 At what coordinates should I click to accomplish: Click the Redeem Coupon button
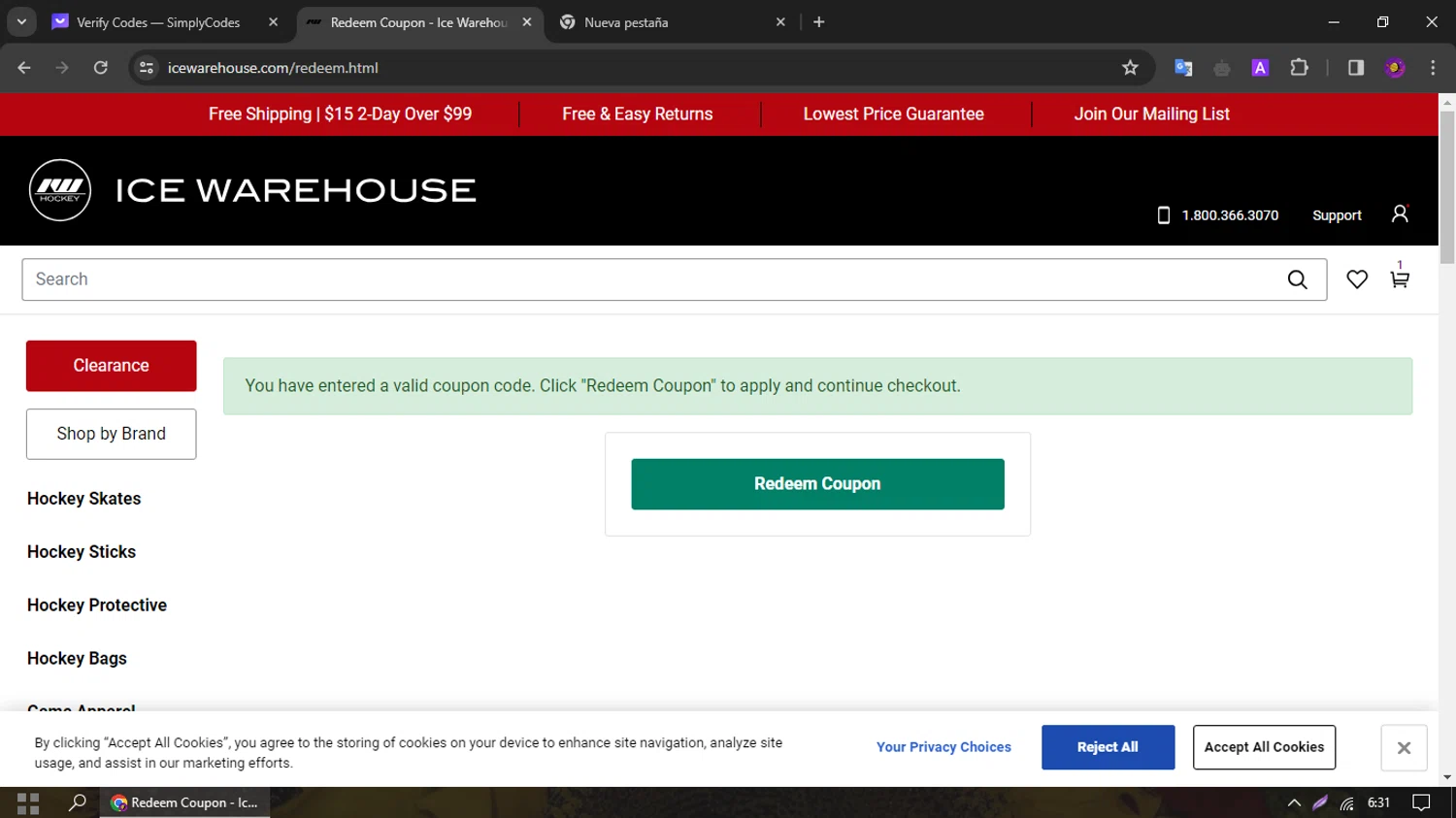[x=817, y=484]
